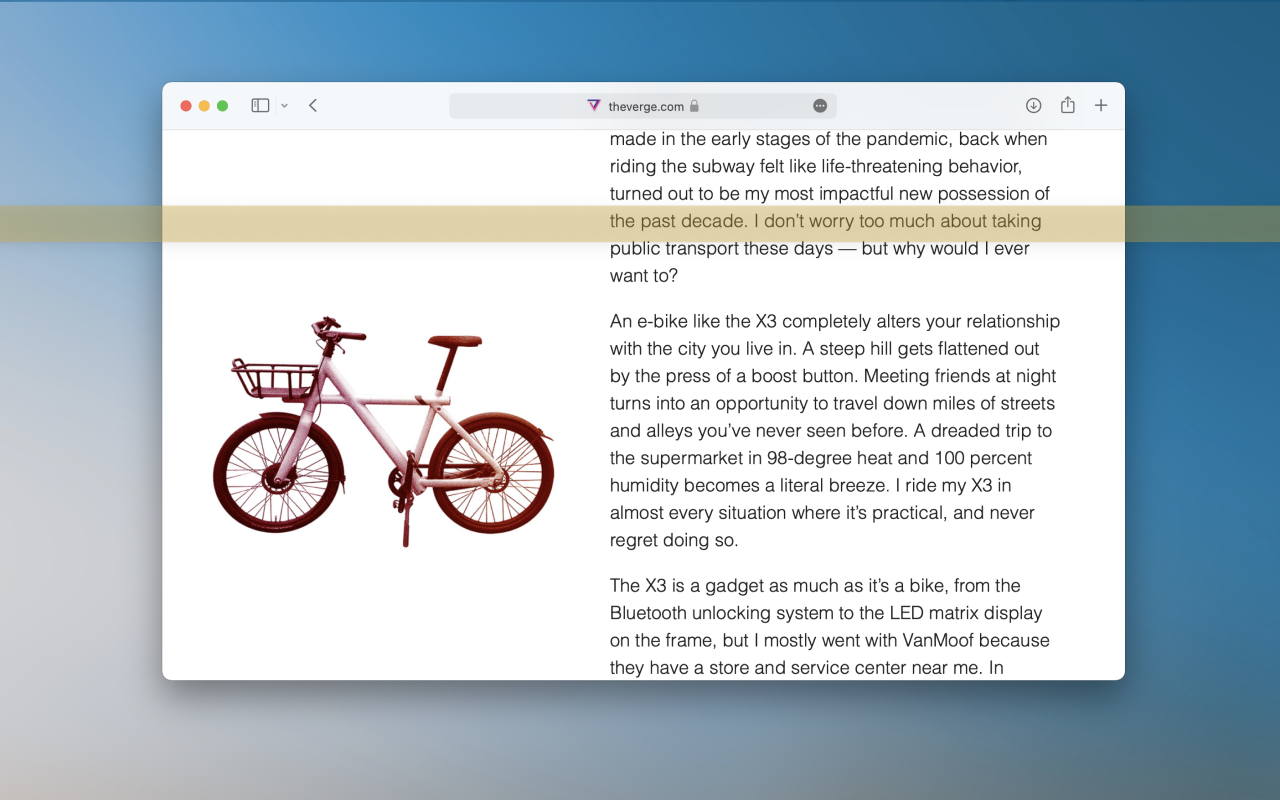1280x800 pixels.
Task: Click line 'by the press of a boost button'
Action: (x=833, y=376)
